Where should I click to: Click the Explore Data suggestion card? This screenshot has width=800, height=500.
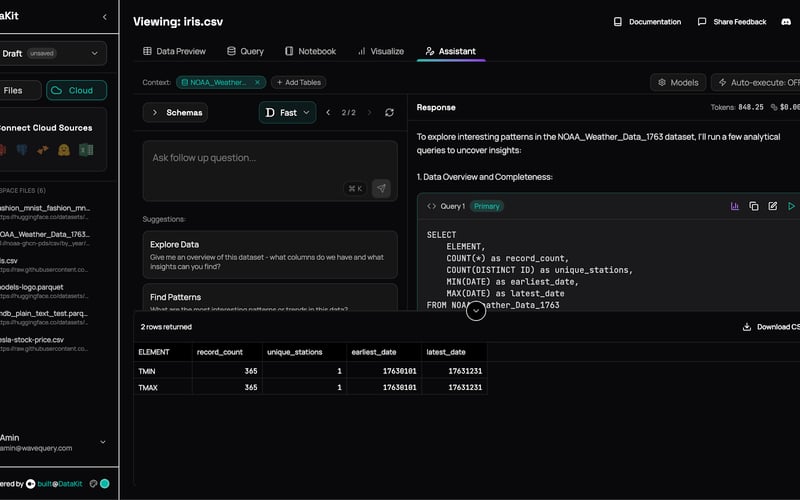click(270, 255)
